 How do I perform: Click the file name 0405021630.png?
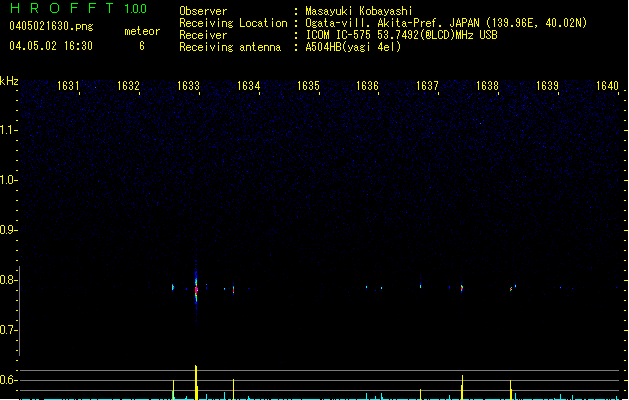[51, 26]
